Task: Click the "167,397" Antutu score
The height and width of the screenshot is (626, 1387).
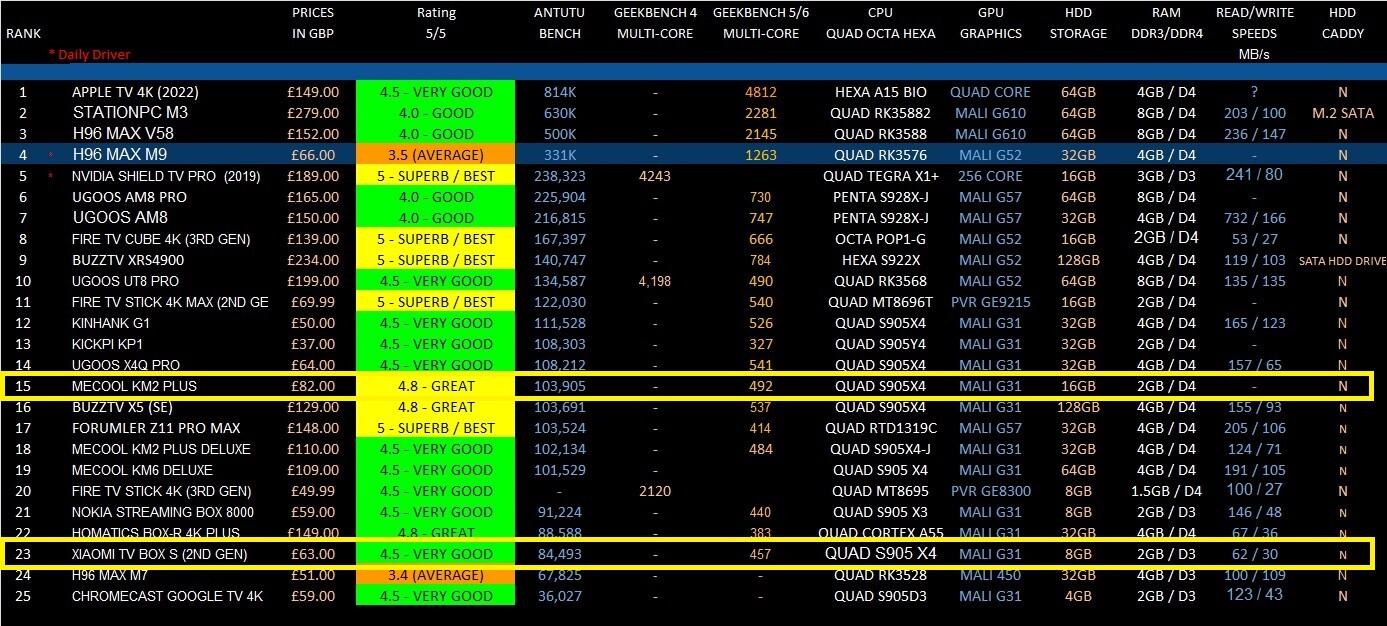Action: point(559,239)
